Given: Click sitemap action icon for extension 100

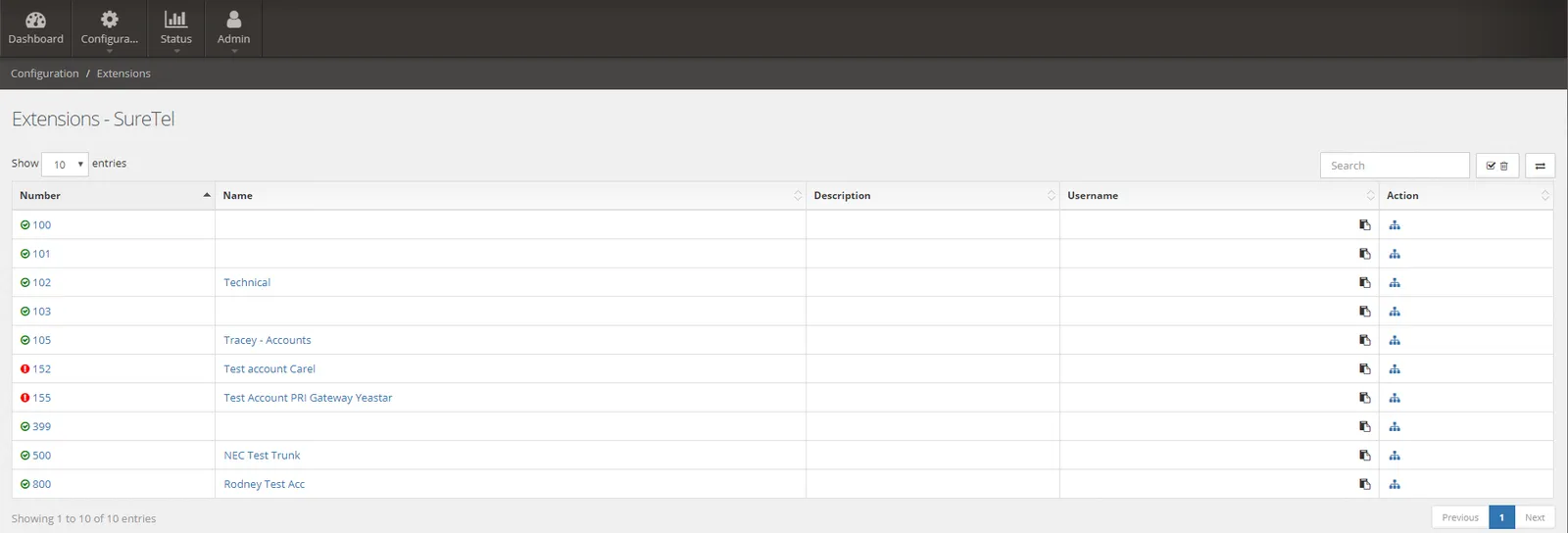Looking at the screenshot, I should point(1395,225).
